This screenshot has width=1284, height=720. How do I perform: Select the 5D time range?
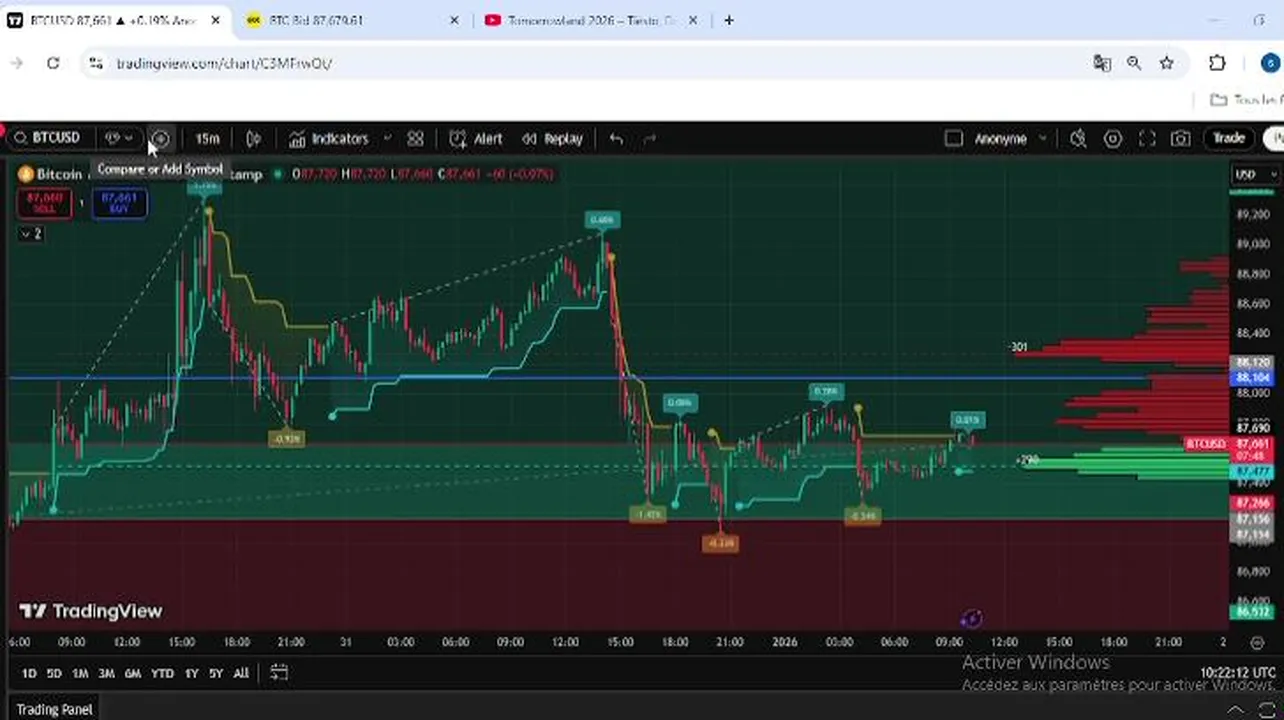coord(54,673)
